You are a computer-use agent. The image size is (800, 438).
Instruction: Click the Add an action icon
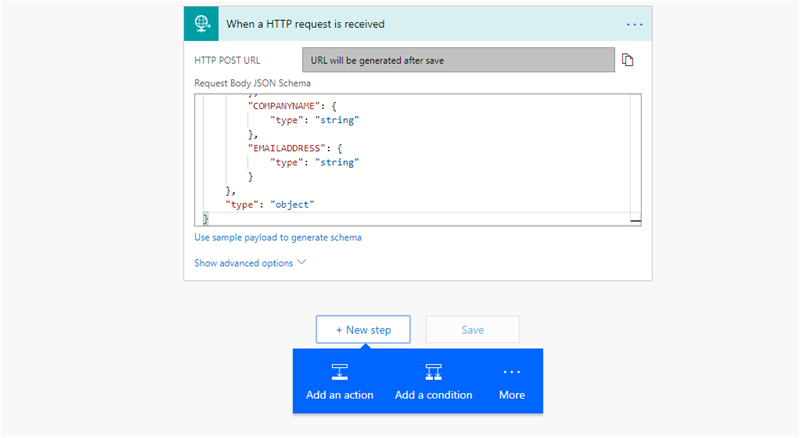340,372
